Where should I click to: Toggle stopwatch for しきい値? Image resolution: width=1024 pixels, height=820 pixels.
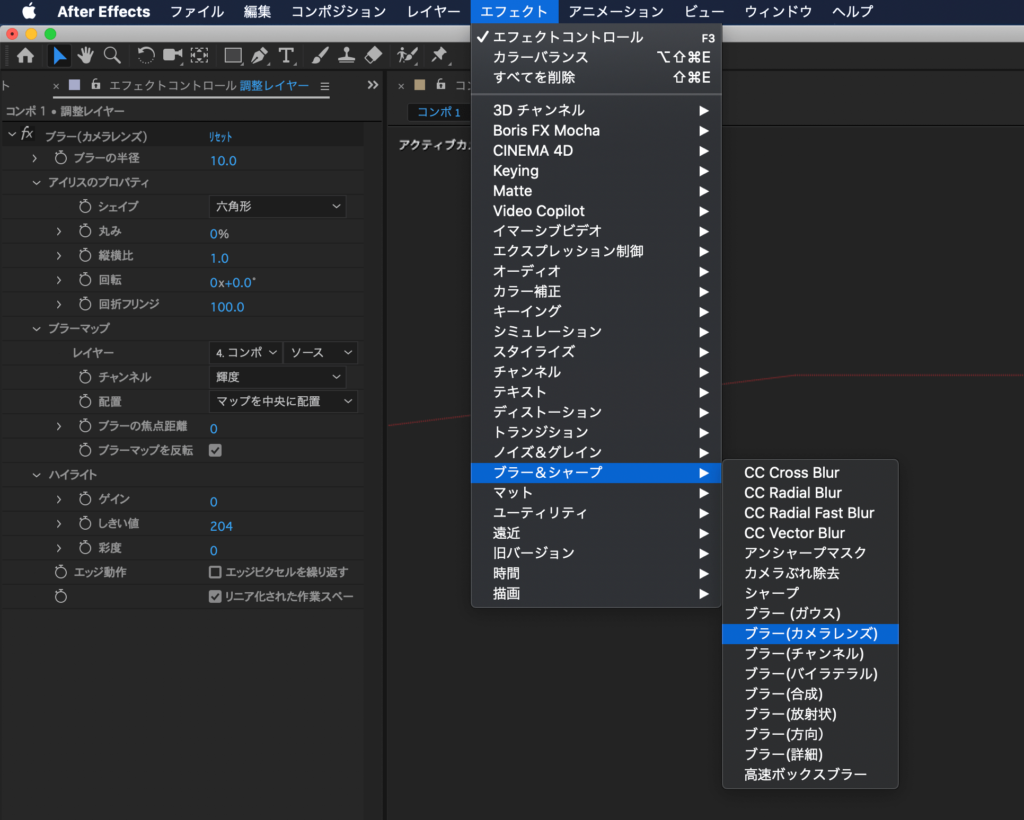85,524
